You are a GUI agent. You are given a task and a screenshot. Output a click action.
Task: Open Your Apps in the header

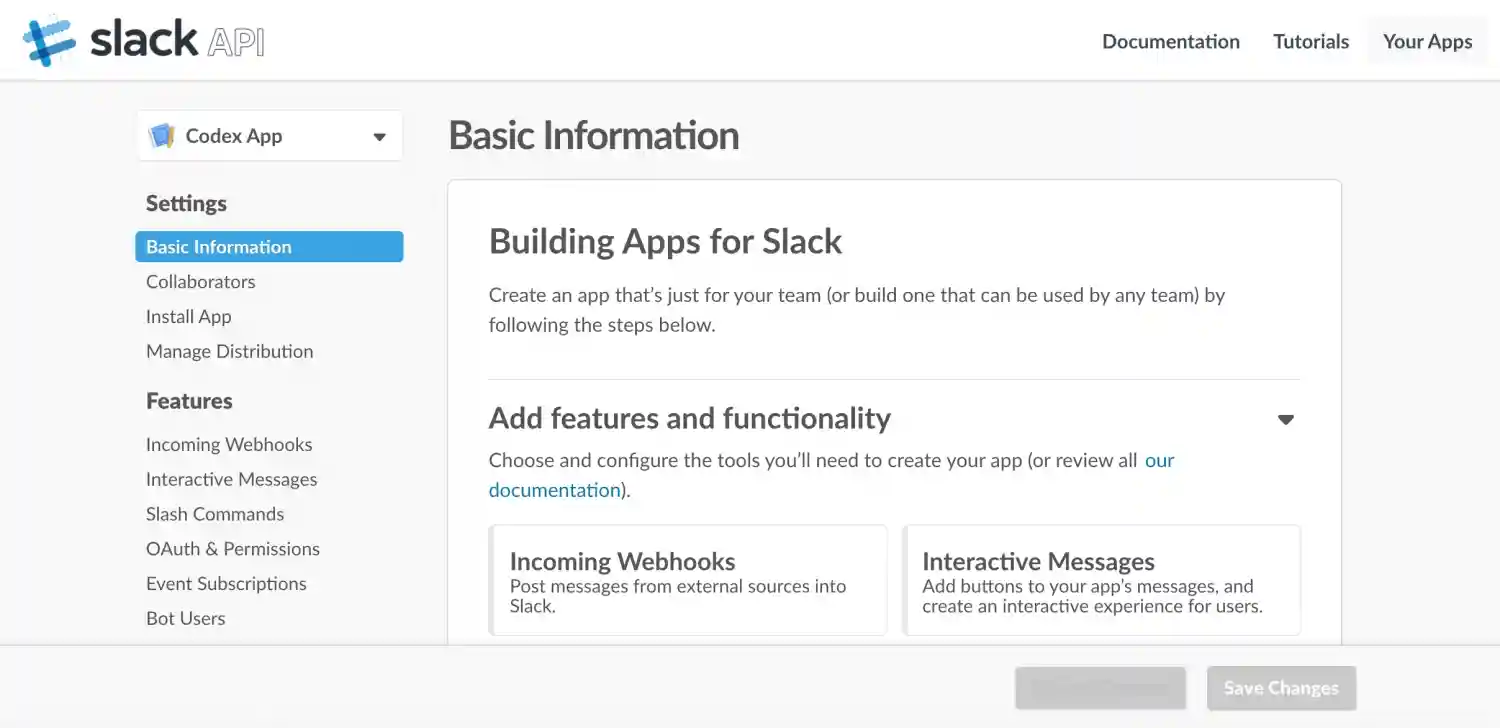point(1427,41)
